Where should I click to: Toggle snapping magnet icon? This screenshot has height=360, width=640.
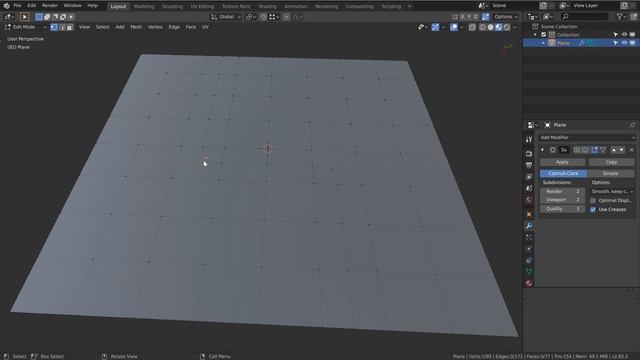click(x=263, y=17)
